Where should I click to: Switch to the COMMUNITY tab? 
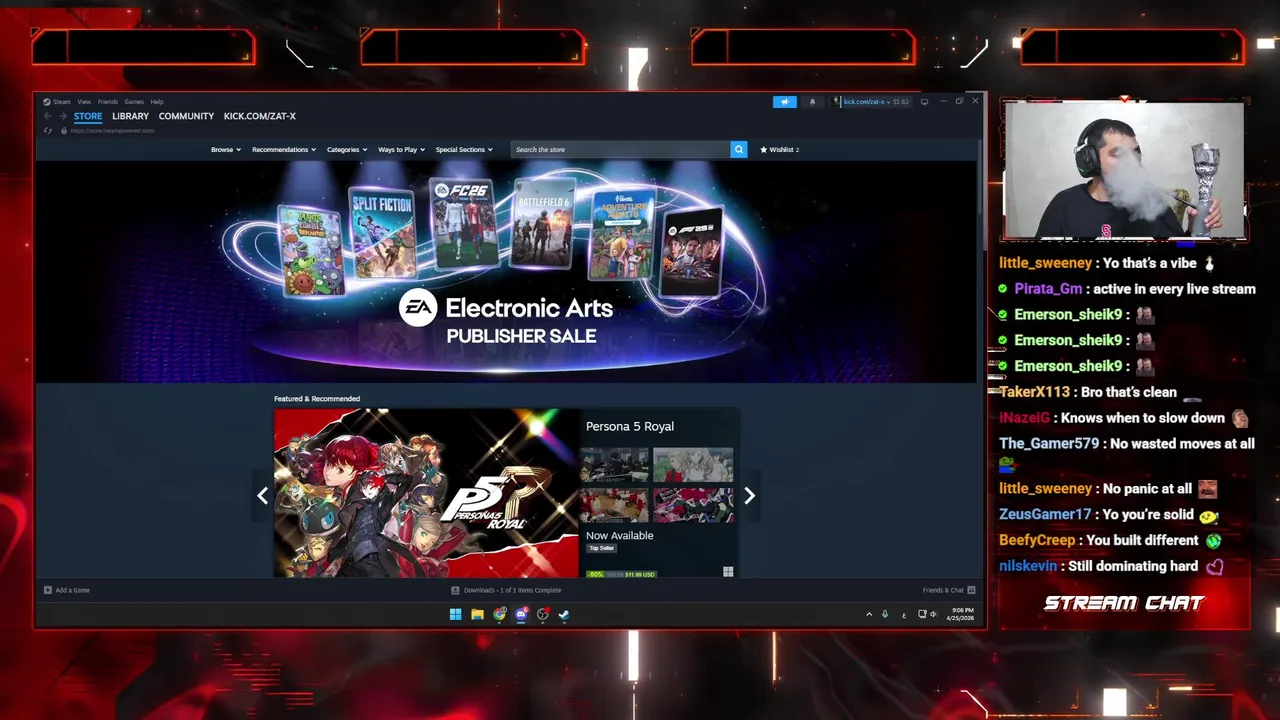pos(186,116)
